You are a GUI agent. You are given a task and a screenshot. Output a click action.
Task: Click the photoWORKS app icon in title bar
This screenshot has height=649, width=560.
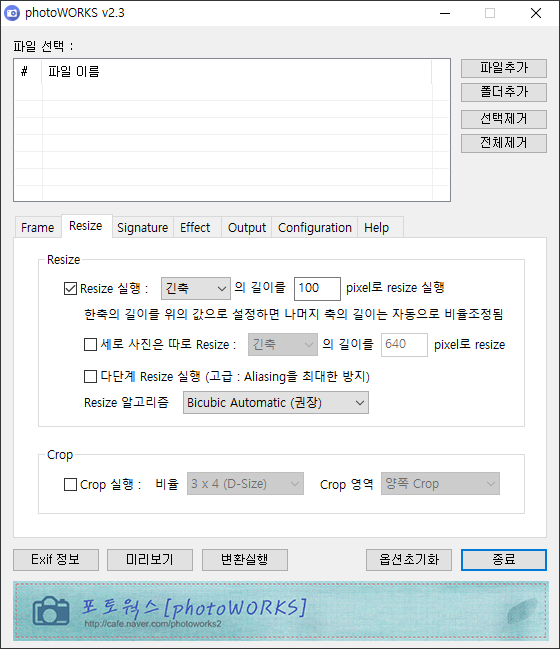pyautogui.click(x=12, y=13)
